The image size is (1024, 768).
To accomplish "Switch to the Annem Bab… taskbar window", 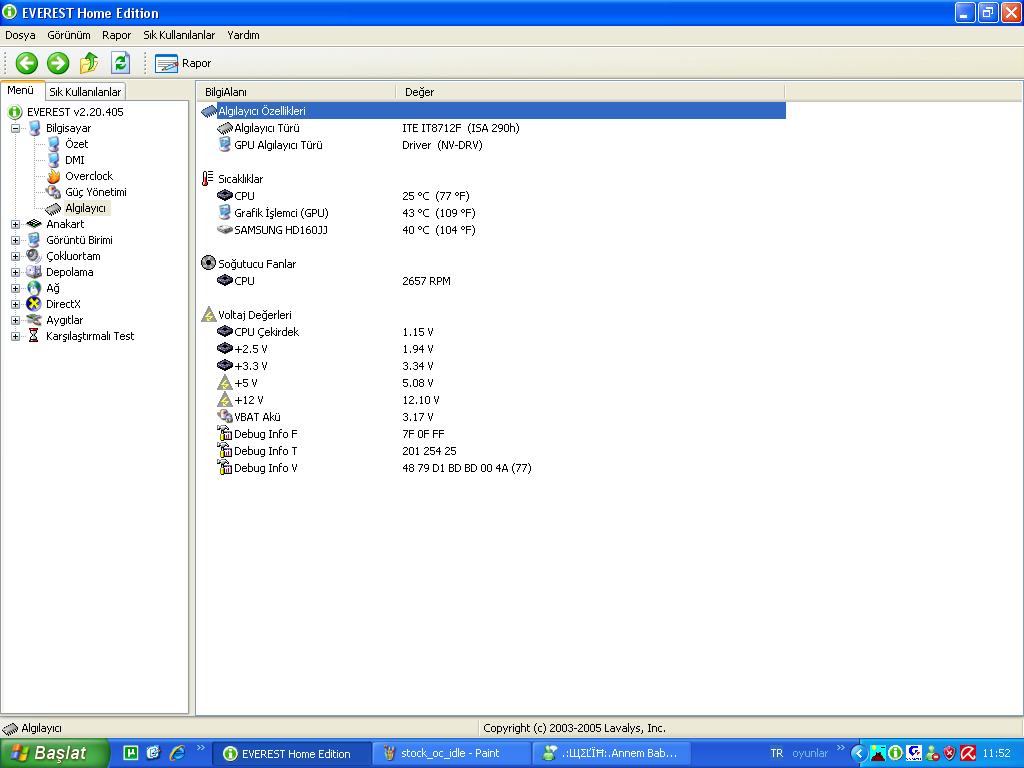I will tap(613, 754).
